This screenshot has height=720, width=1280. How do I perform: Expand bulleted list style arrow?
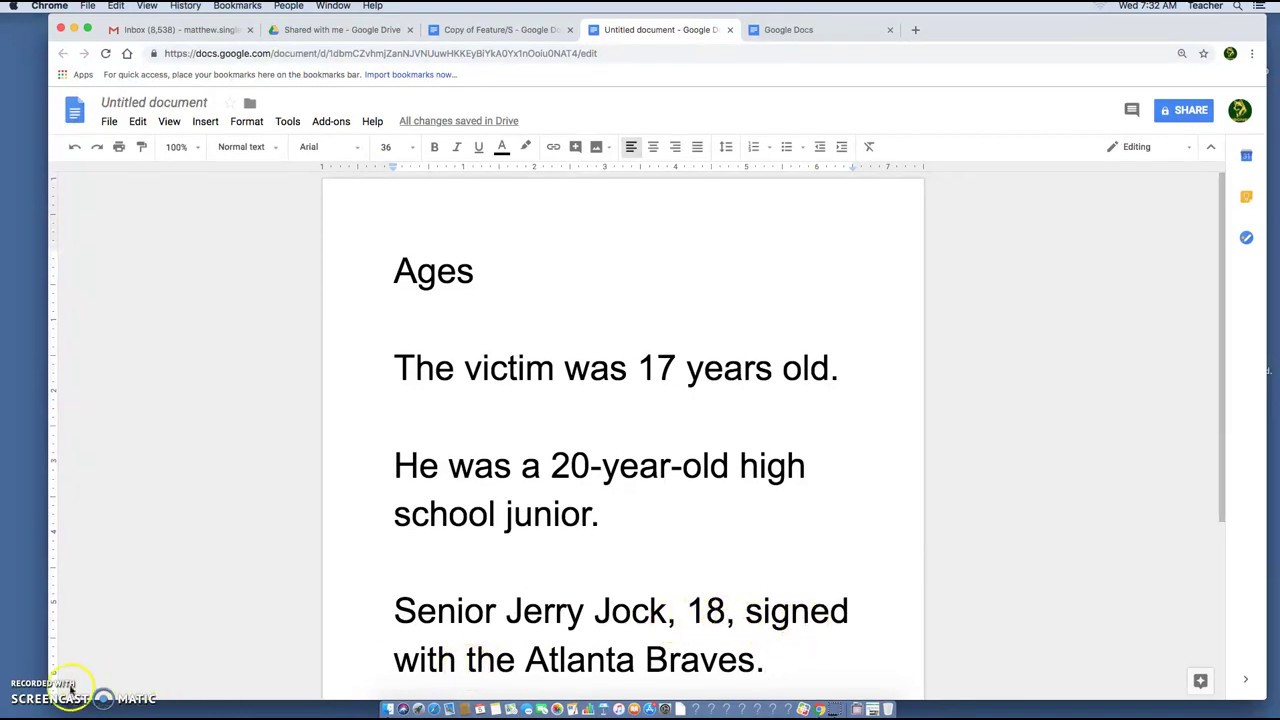pos(802,147)
